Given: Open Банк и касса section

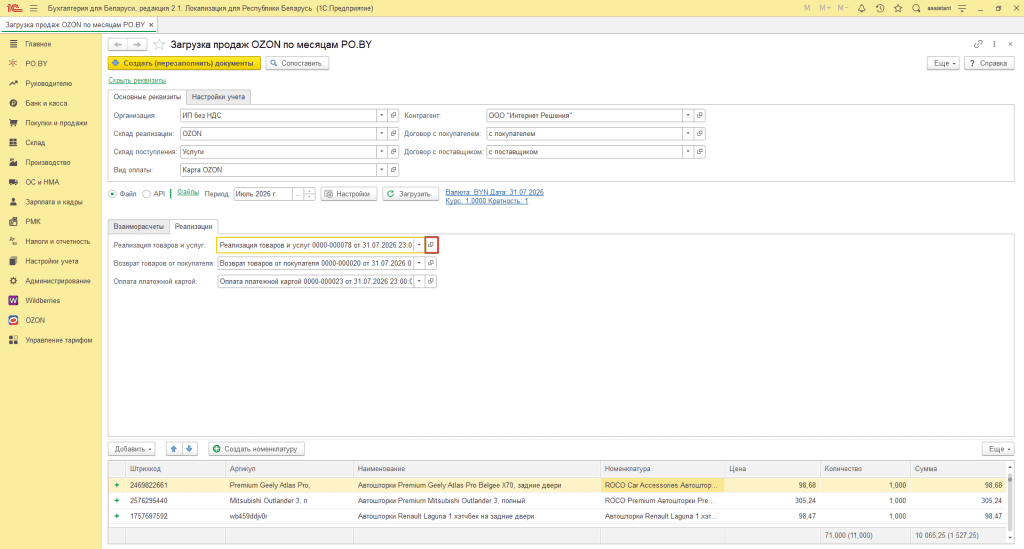Looking at the screenshot, I should (x=46, y=103).
